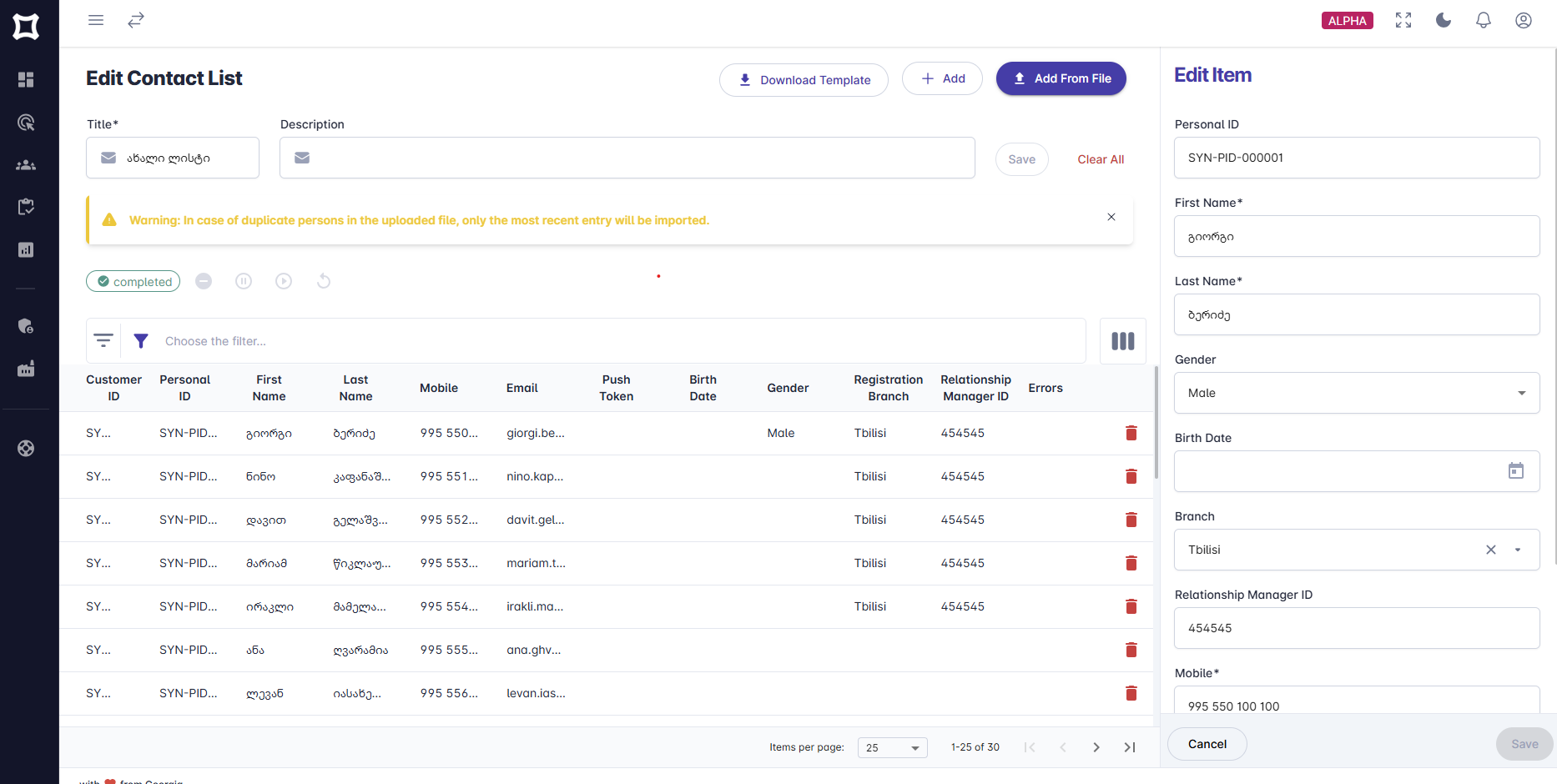Image resolution: width=1557 pixels, height=784 pixels.
Task: Click the Save button next to Description
Action: 1021,159
